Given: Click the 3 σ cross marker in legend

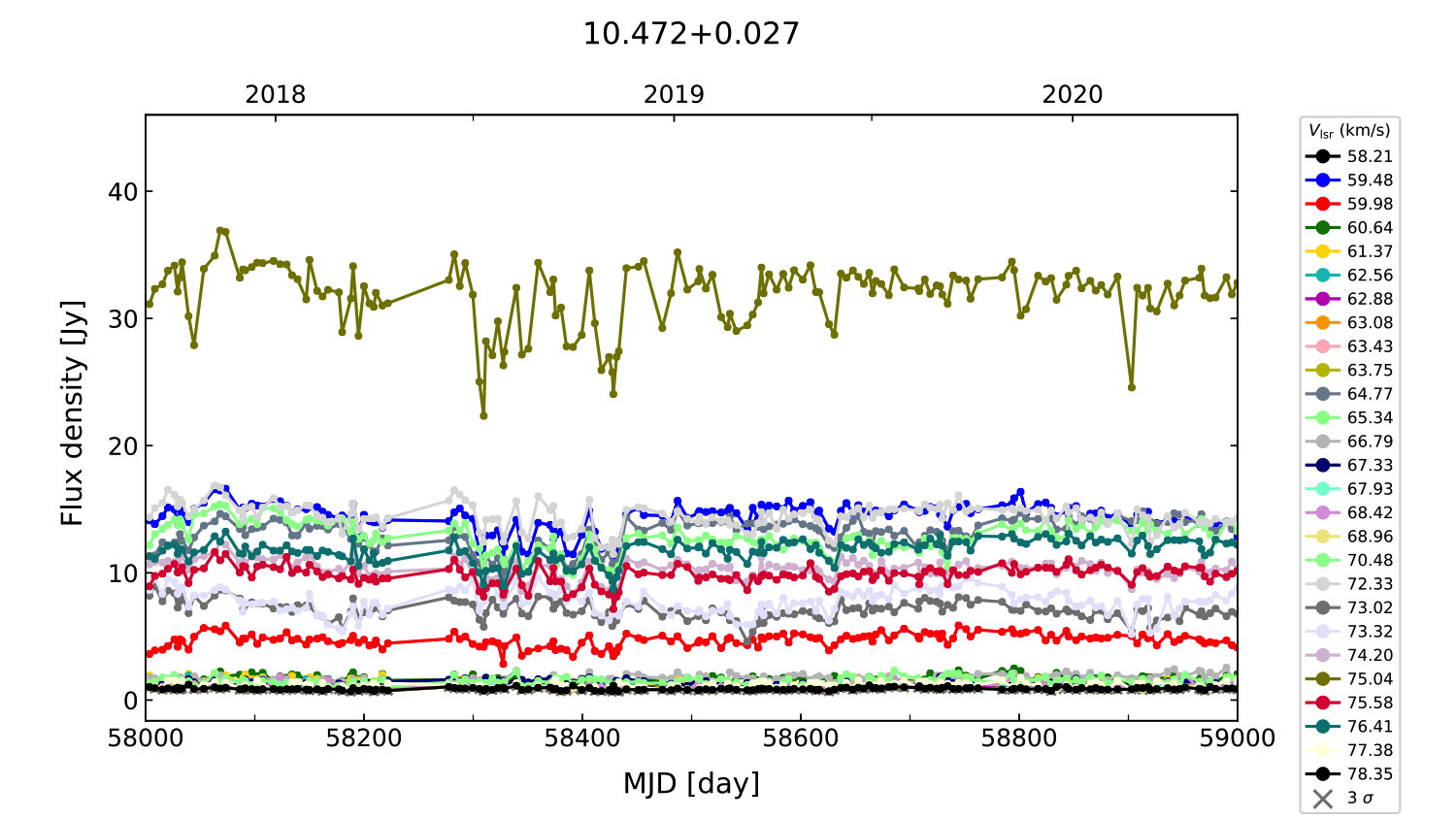Looking at the screenshot, I should [1322, 799].
